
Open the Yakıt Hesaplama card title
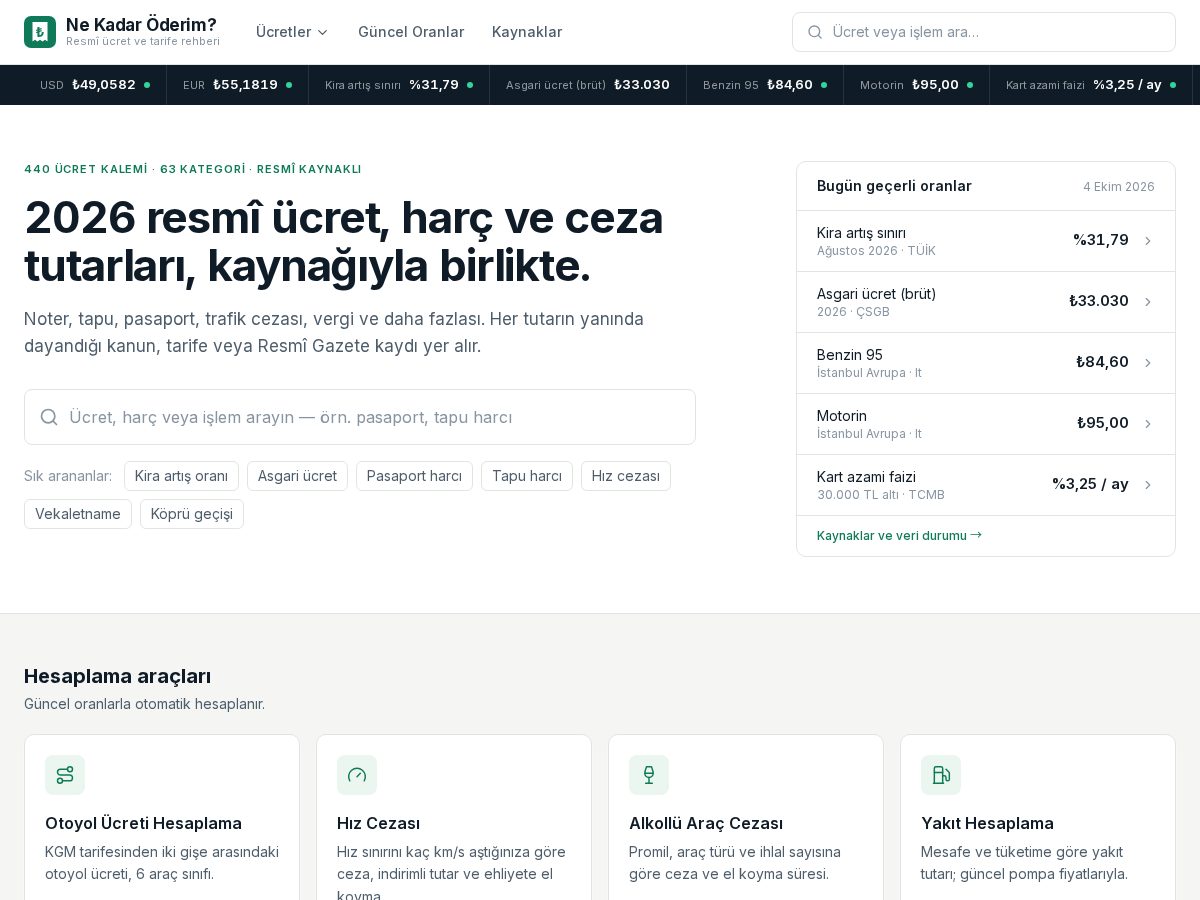point(987,824)
